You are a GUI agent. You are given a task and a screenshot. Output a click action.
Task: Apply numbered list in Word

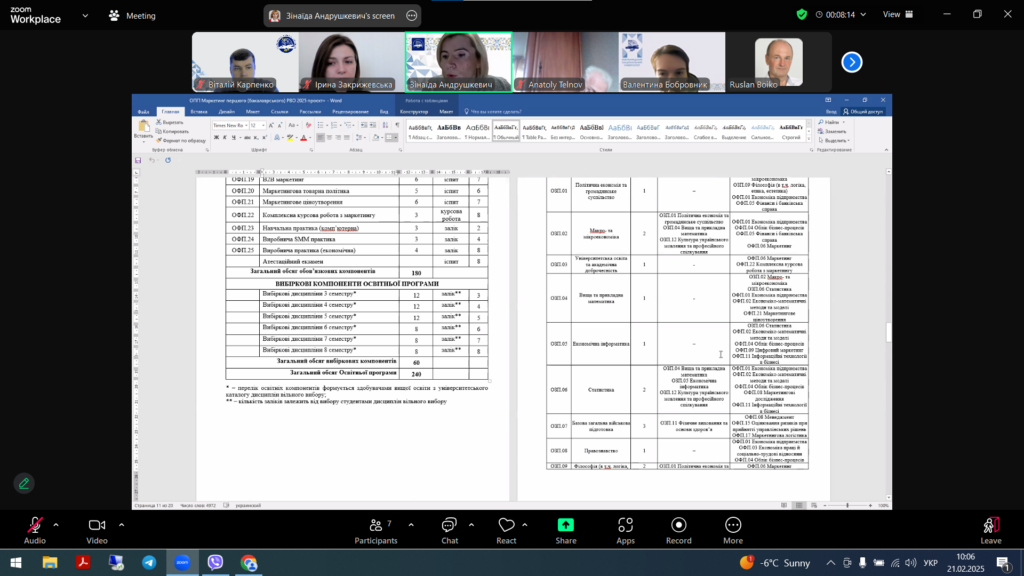pos(334,125)
